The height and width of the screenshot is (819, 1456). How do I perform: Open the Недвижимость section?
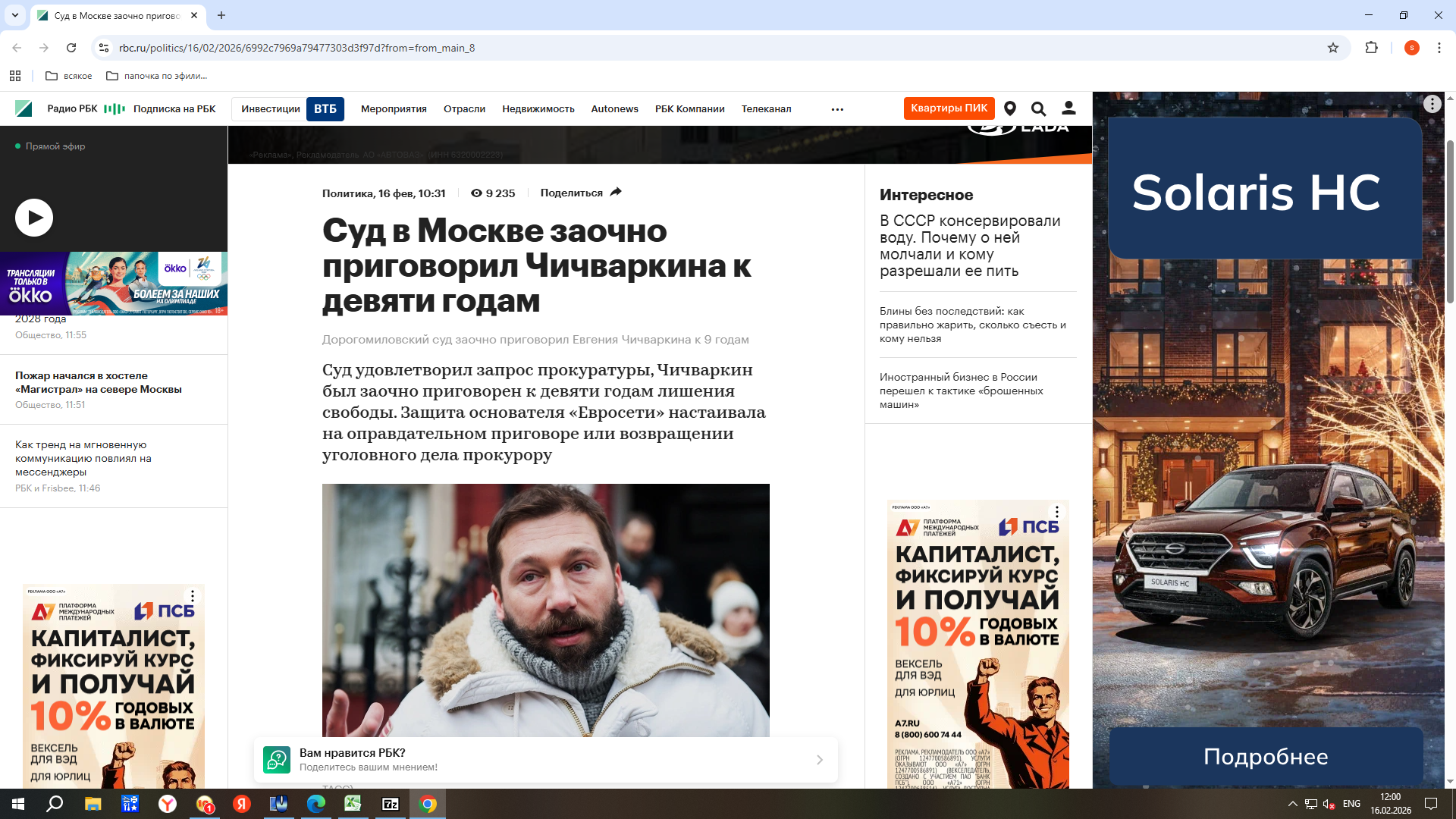pyautogui.click(x=538, y=109)
